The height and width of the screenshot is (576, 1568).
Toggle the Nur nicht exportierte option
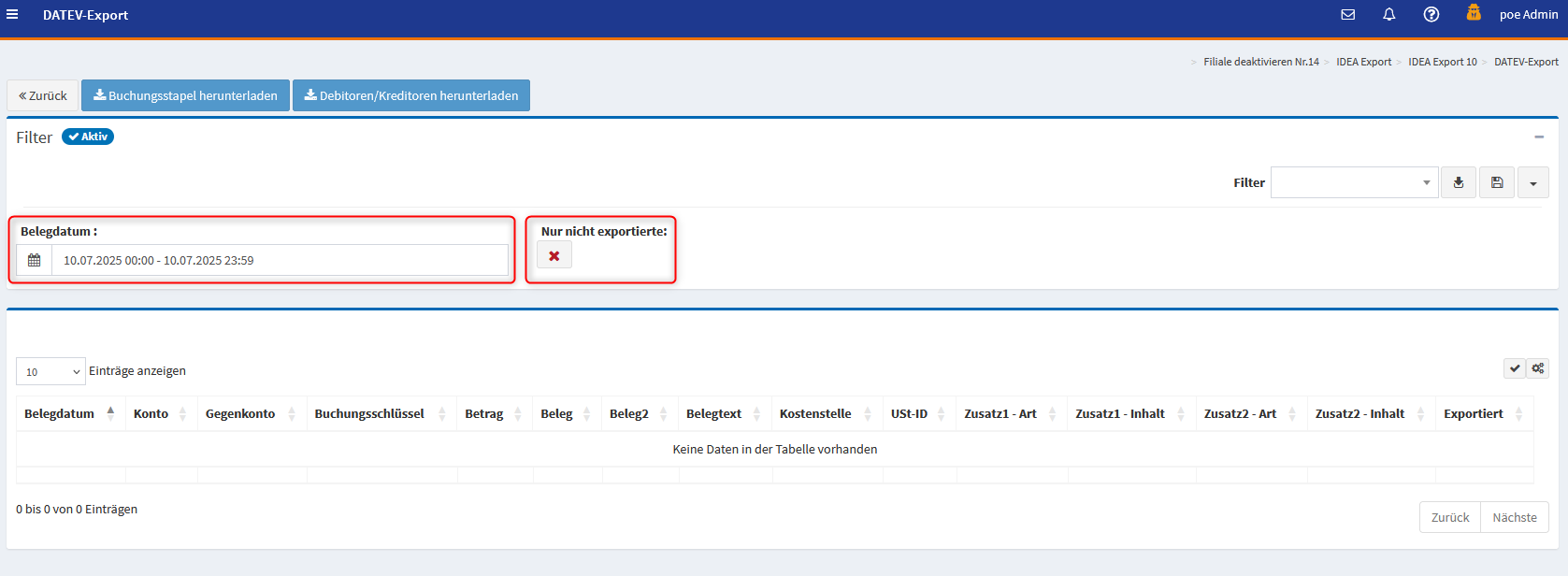pyautogui.click(x=554, y=255)
